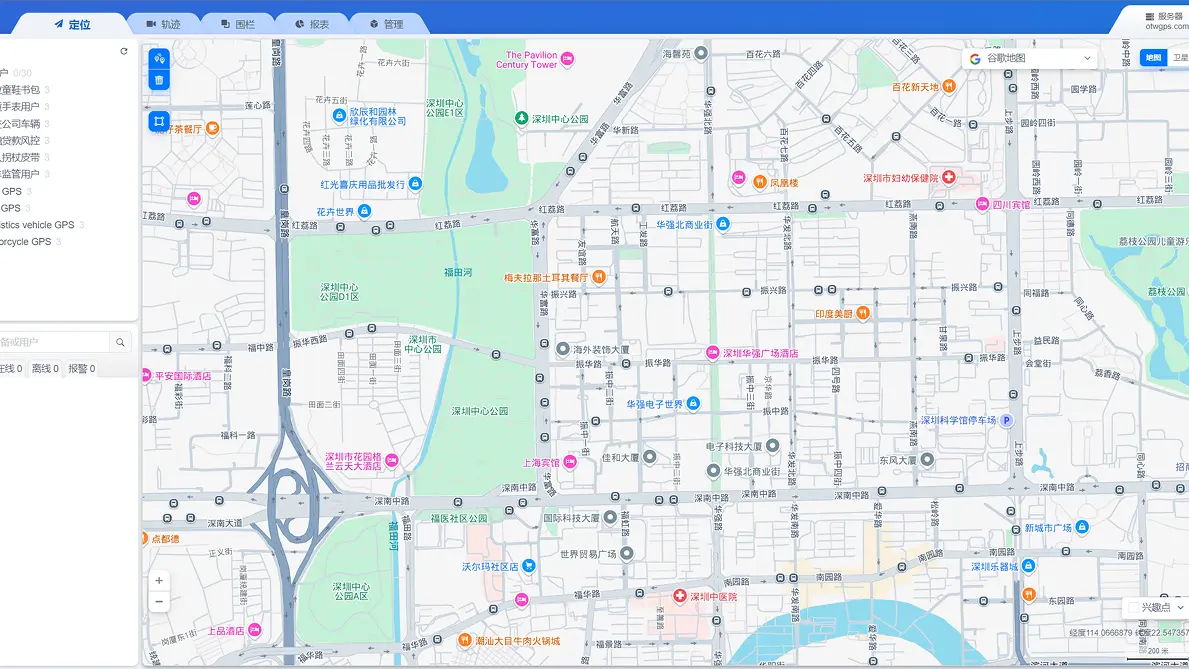Switch map view to 卫星 satellite mode
This screenshot has width=1189, height=669.
click(x=1179, y=58)
